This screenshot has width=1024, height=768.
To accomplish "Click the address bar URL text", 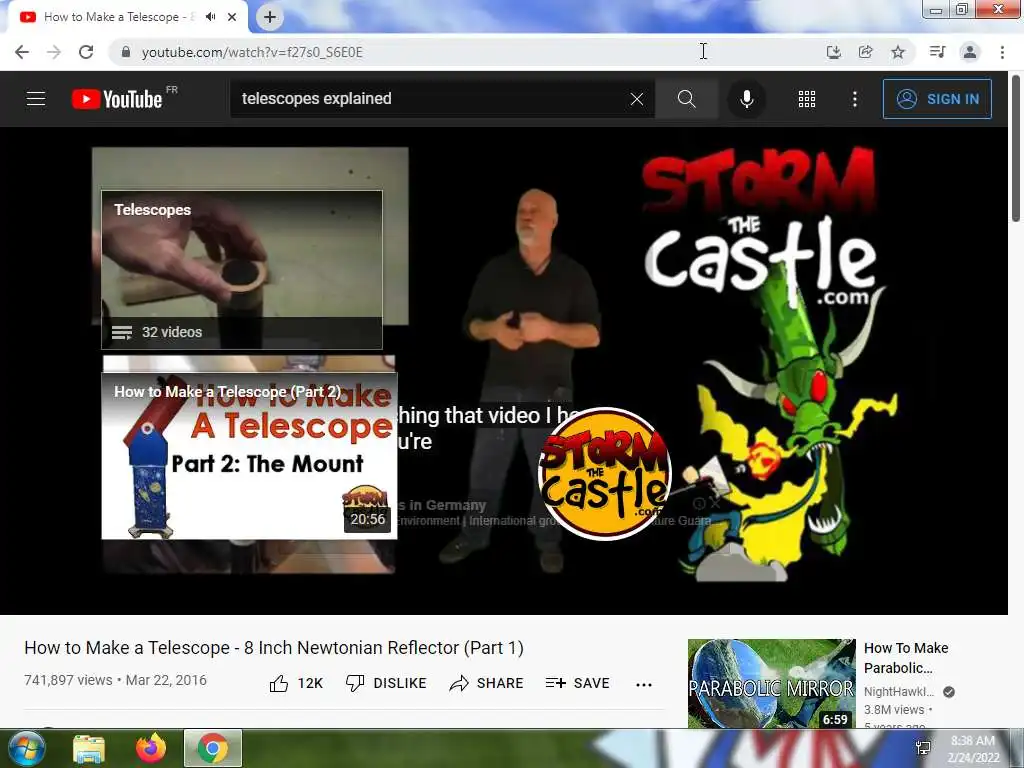I will 252,52.
